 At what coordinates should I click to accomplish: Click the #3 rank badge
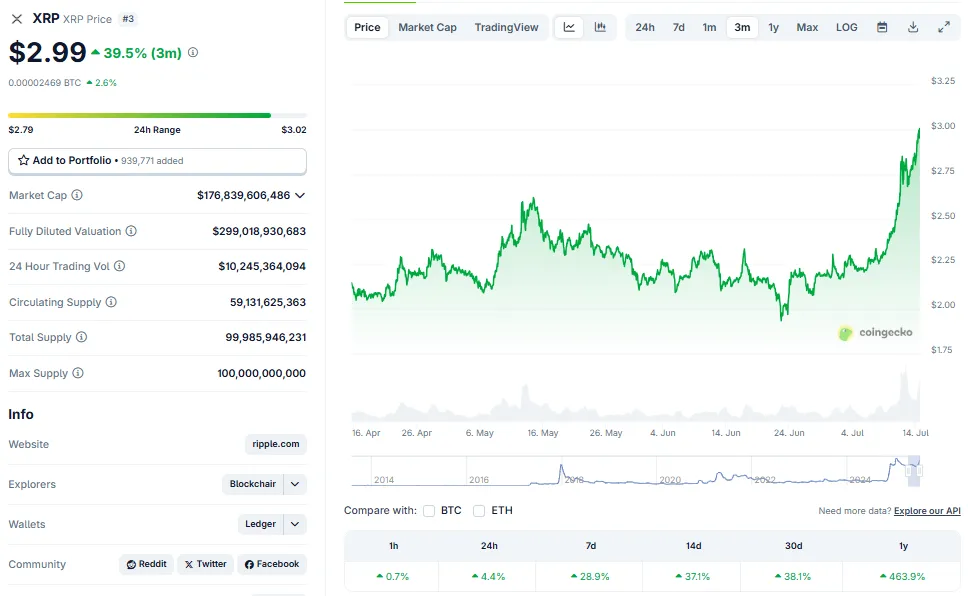(128, 19)
